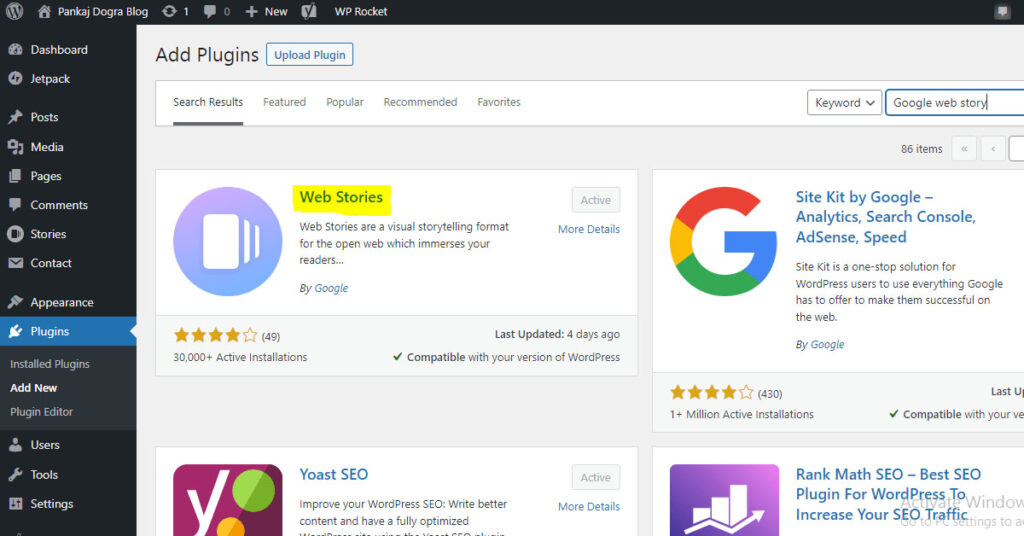Open Installed Plugins submenu
The width and height of the screenshot is (1024, 536).
pos(50,364)
